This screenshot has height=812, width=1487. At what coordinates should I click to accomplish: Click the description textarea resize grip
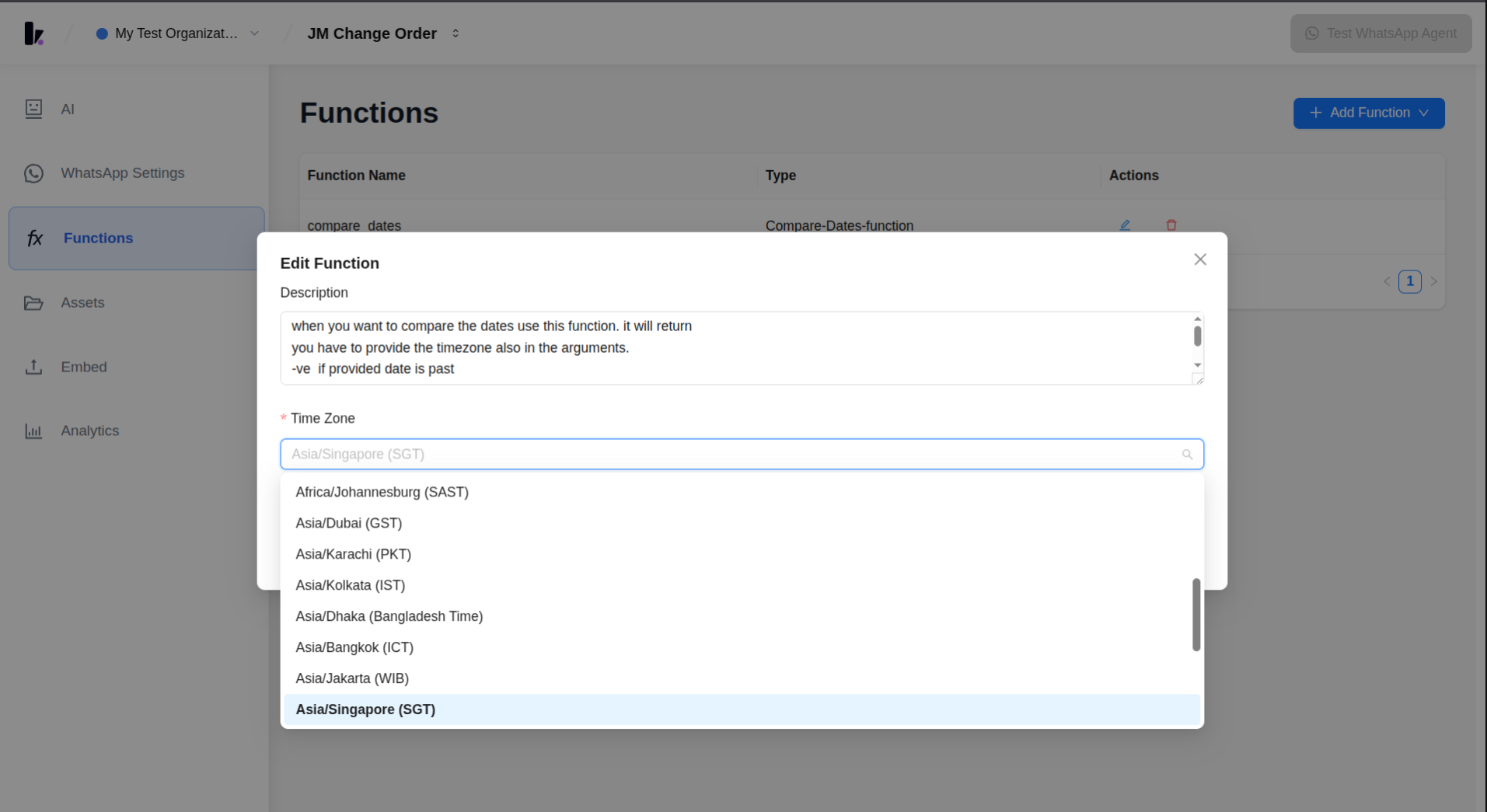coord(1198,379)
